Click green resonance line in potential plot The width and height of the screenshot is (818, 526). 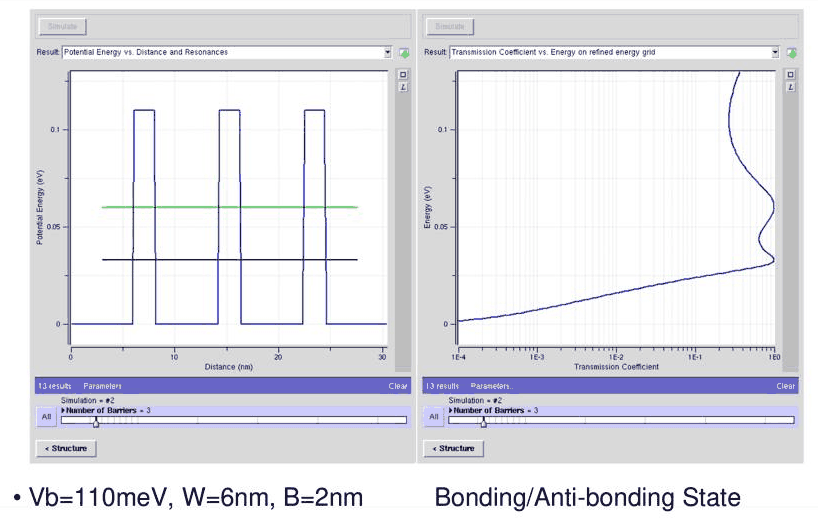tap(230, 207)
